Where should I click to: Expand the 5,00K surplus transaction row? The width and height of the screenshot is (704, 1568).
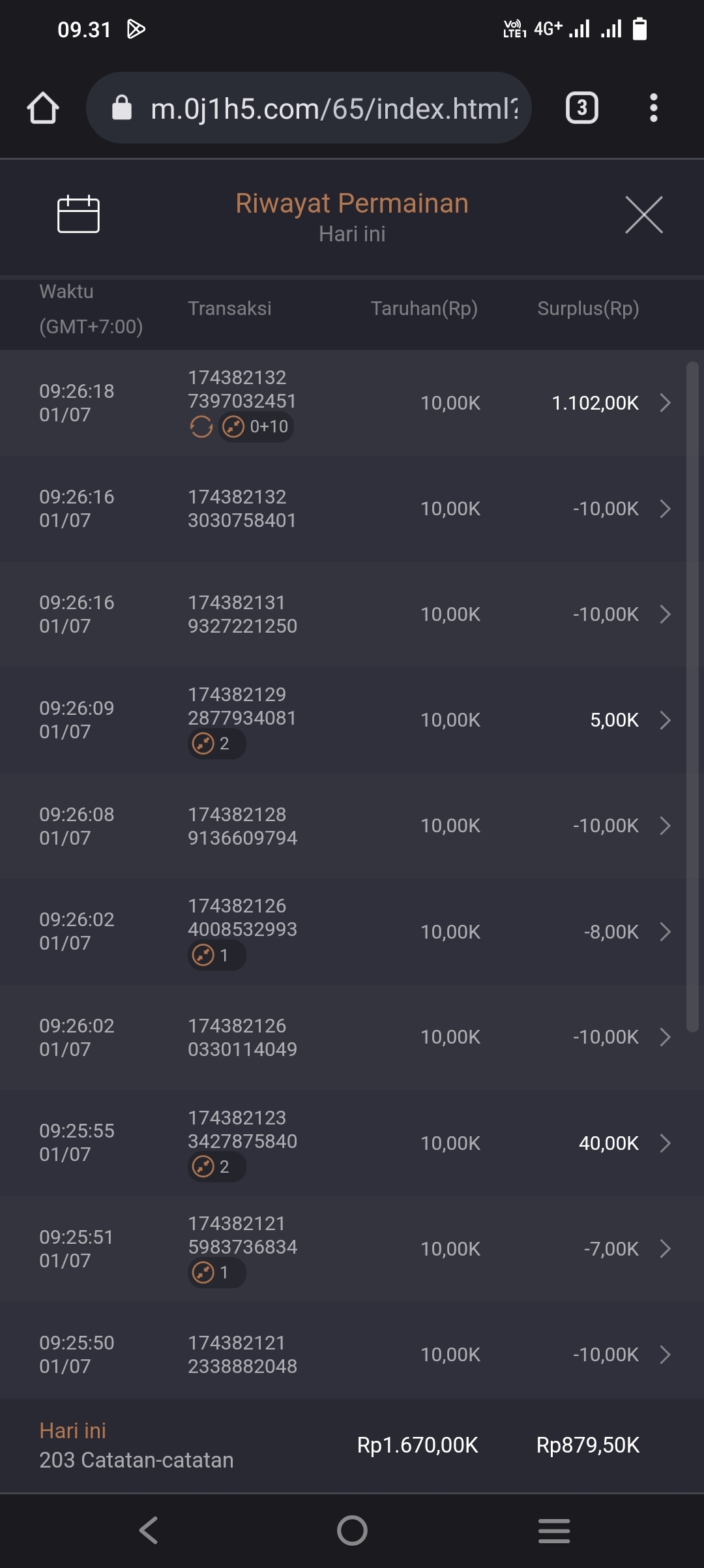pyautogui.click(x=665, y=720)
